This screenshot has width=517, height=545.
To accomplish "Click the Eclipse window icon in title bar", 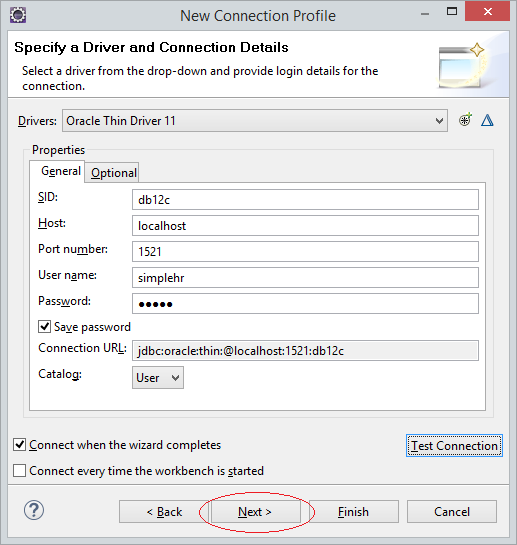I will coord(18,15).
